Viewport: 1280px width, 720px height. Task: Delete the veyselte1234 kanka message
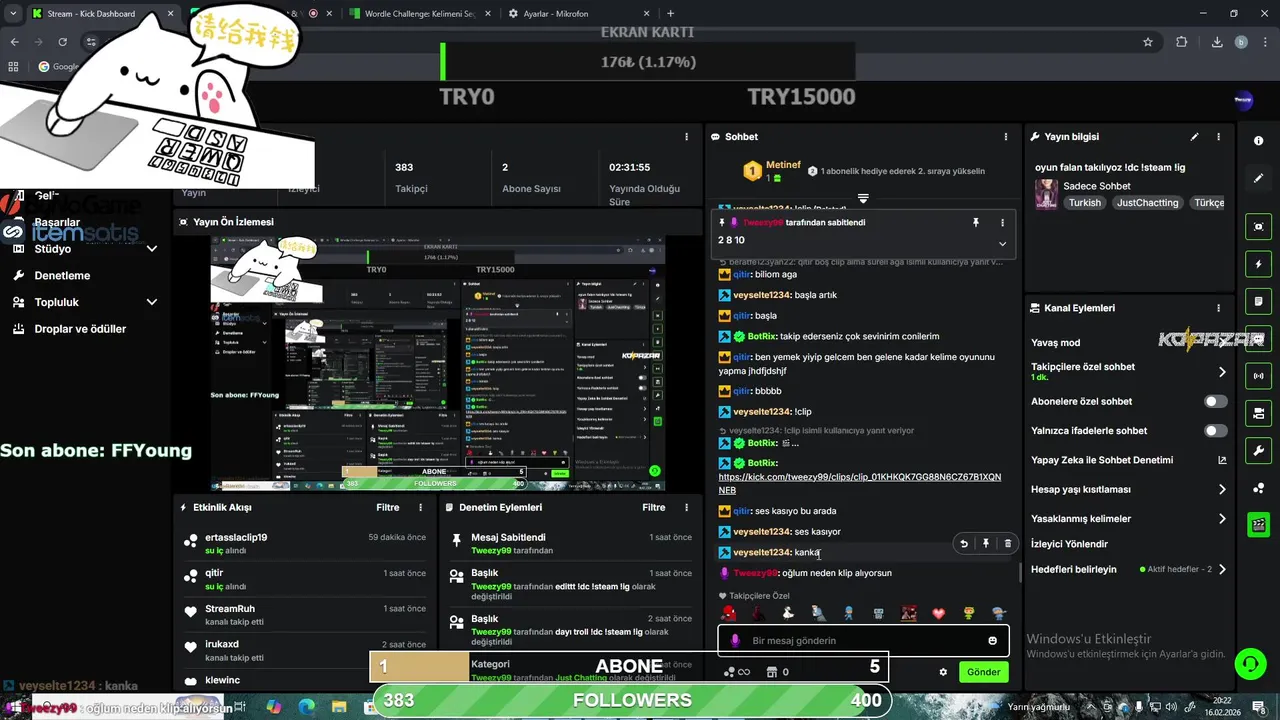[x=1007, y=544]
